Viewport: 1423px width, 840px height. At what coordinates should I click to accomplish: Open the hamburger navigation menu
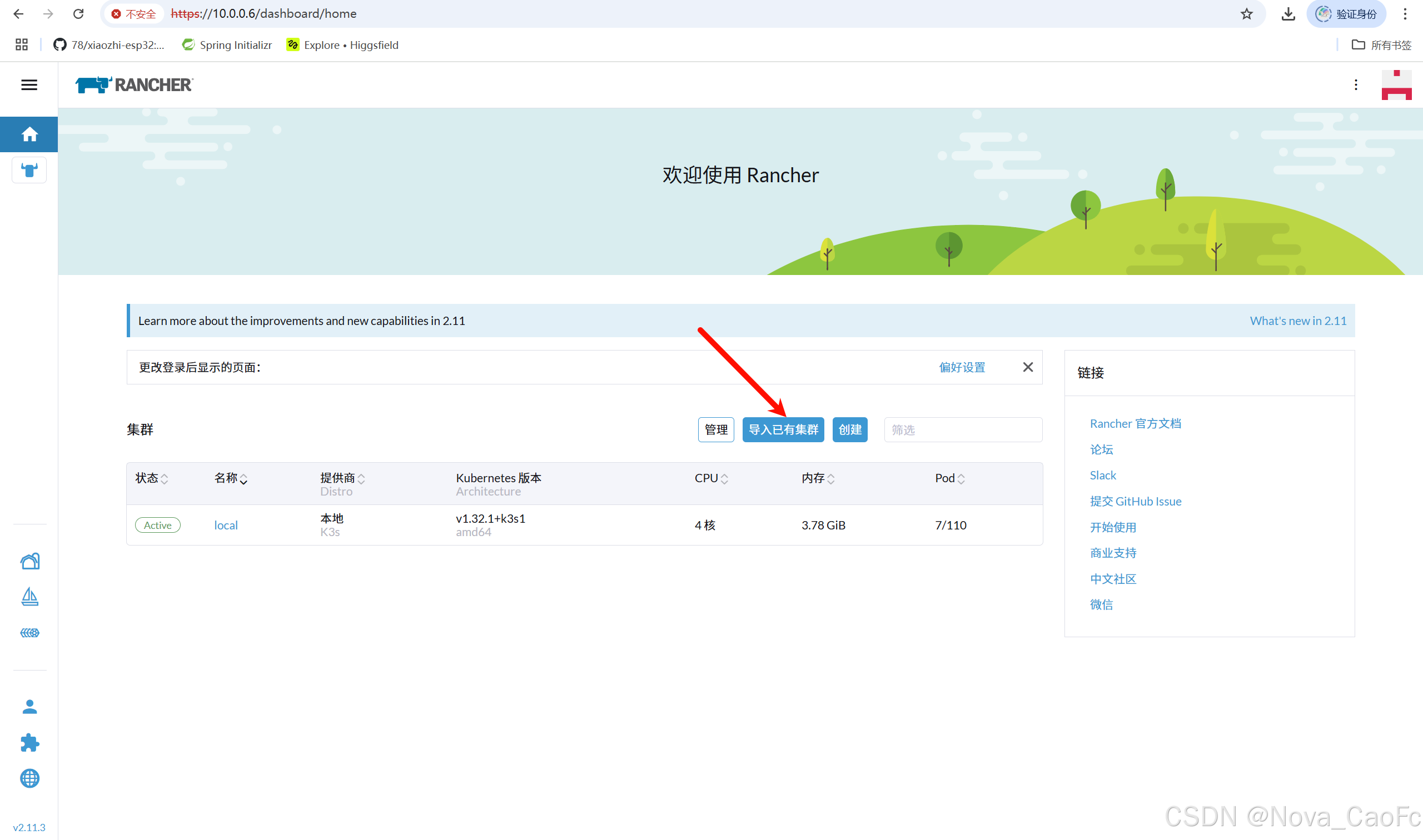(x=29, y=85)
